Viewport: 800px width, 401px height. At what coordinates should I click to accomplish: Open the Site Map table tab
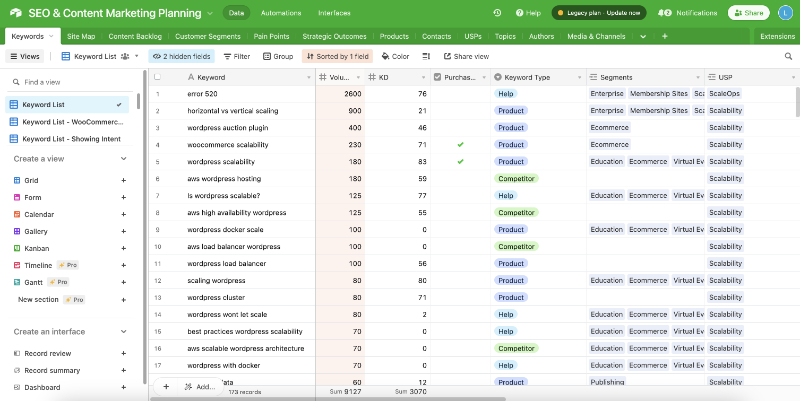pyautogui.click(x=81, y=36)
